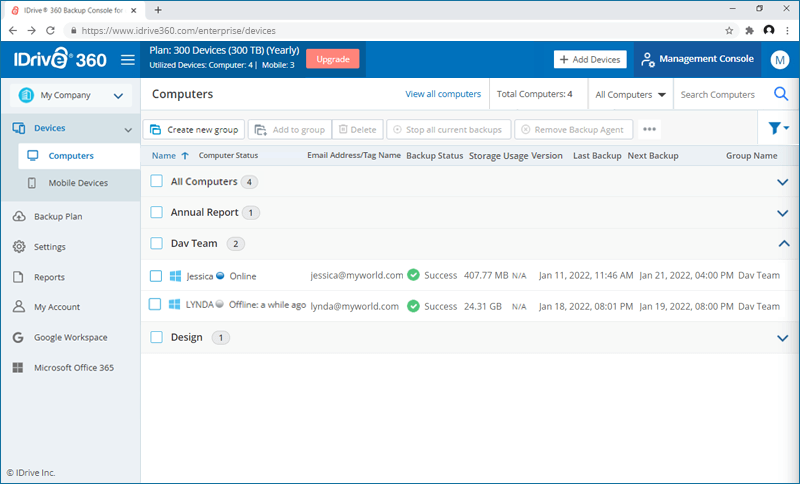Open the filter funnel icon

coord(774,129)
